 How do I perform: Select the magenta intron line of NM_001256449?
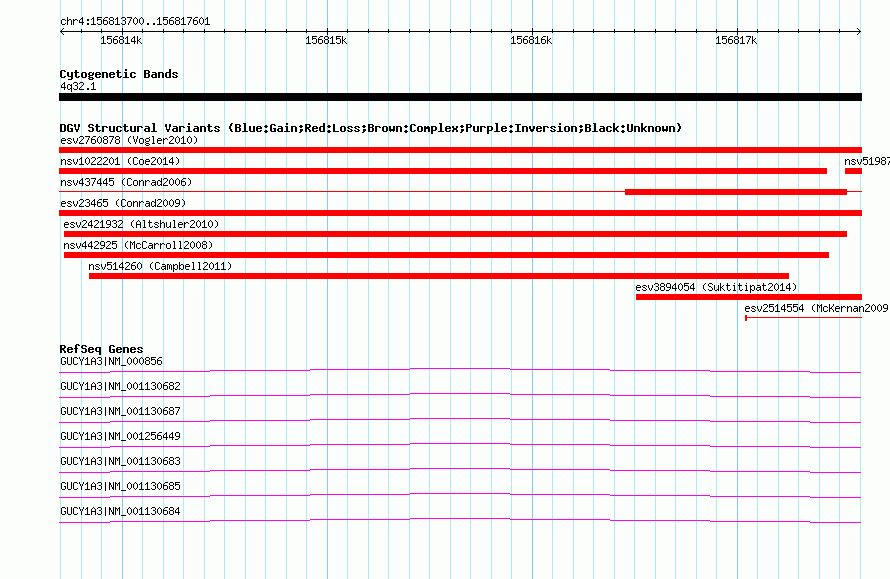pos(460,444)
